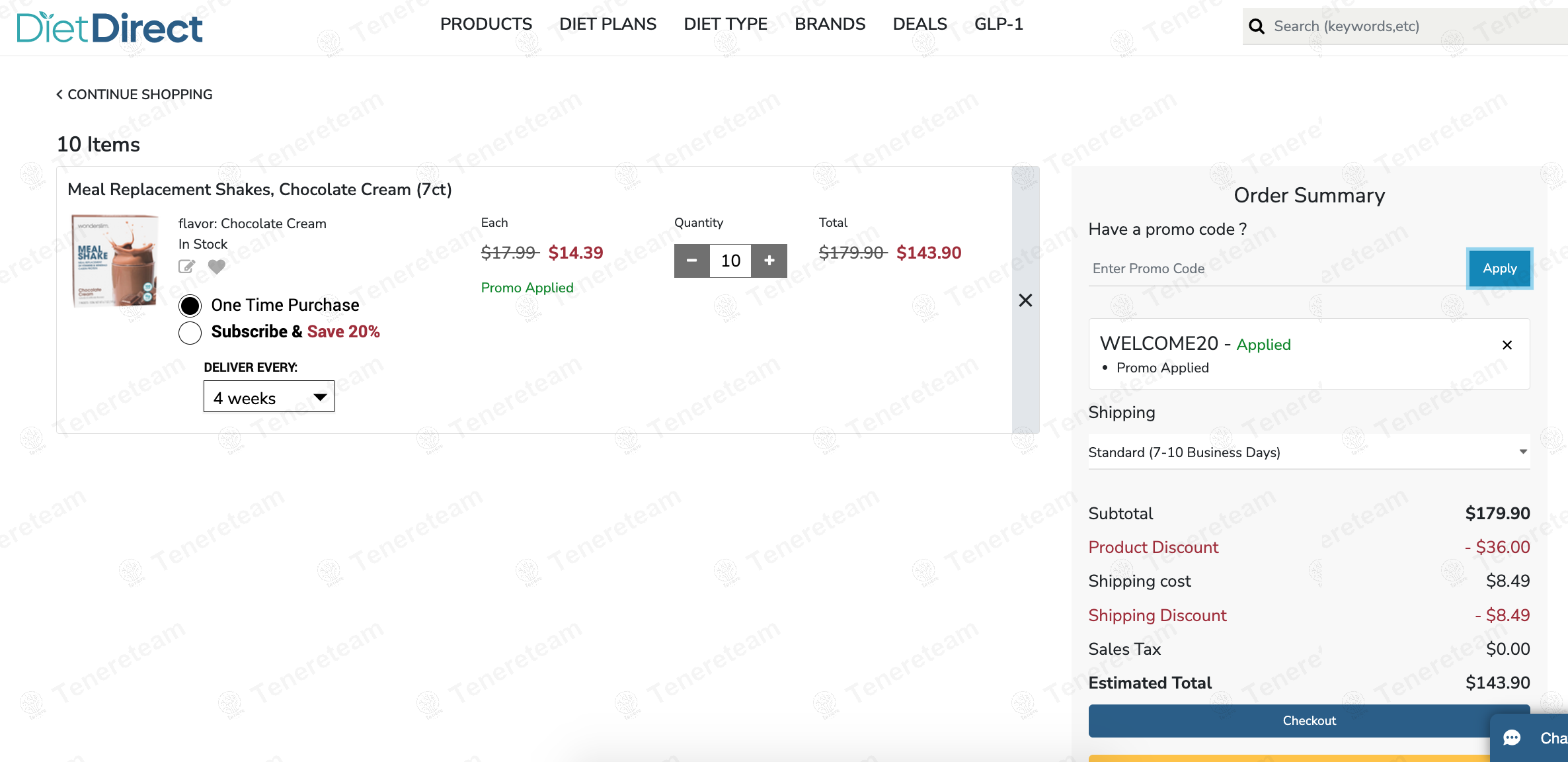The width and height of the screenshot is (1568, 762).
Task: Click the search magnifier icon
Action: 1257,26
